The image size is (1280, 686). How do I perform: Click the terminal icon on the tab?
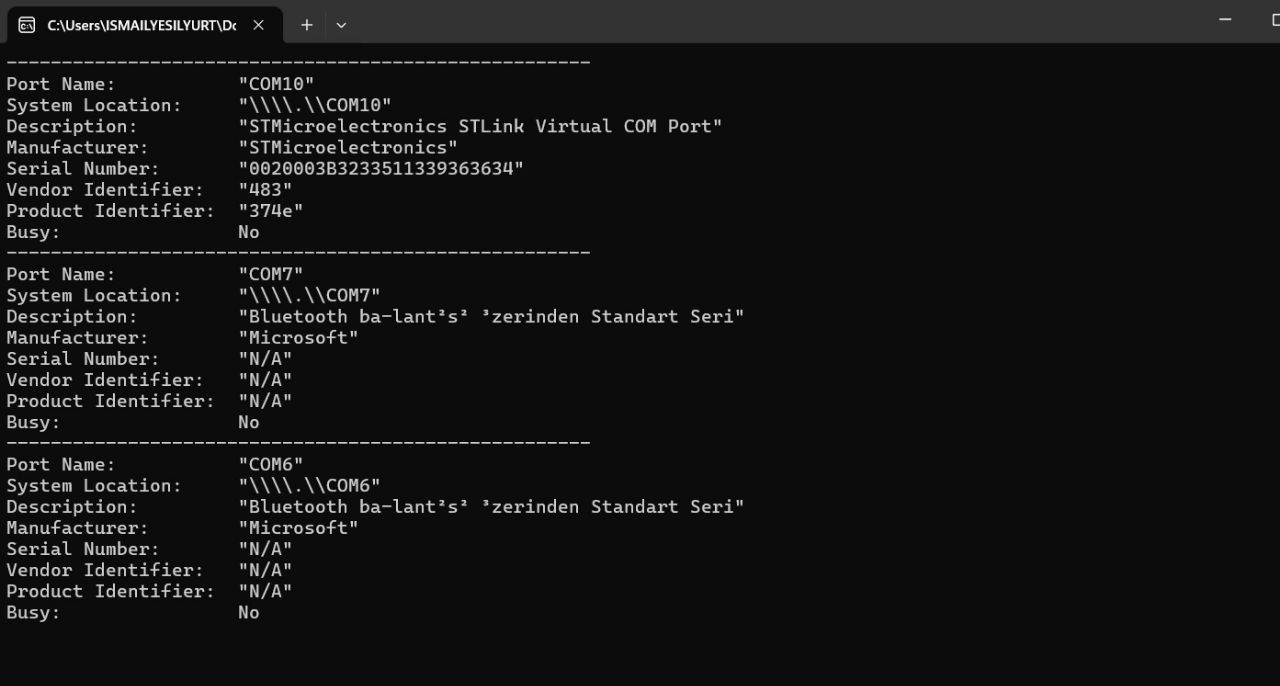(x=27, y=25)
